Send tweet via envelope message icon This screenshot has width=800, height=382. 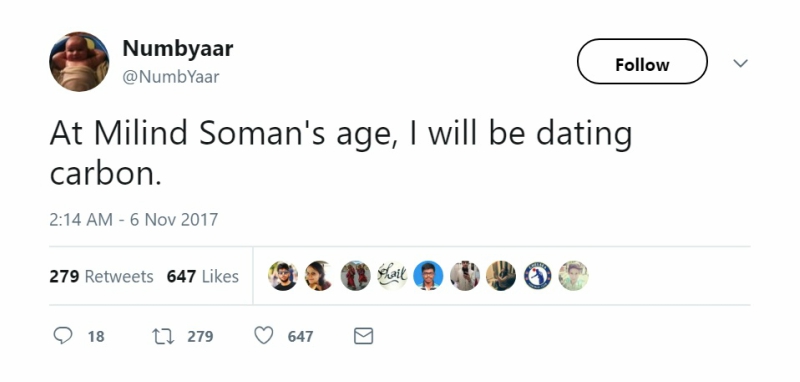363,336
